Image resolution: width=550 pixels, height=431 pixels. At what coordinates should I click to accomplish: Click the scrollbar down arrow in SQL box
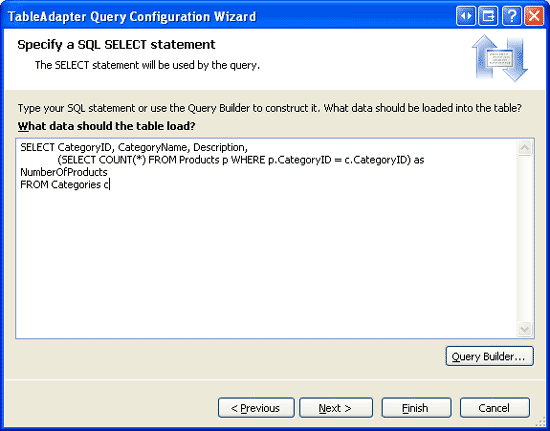[525, 329]
